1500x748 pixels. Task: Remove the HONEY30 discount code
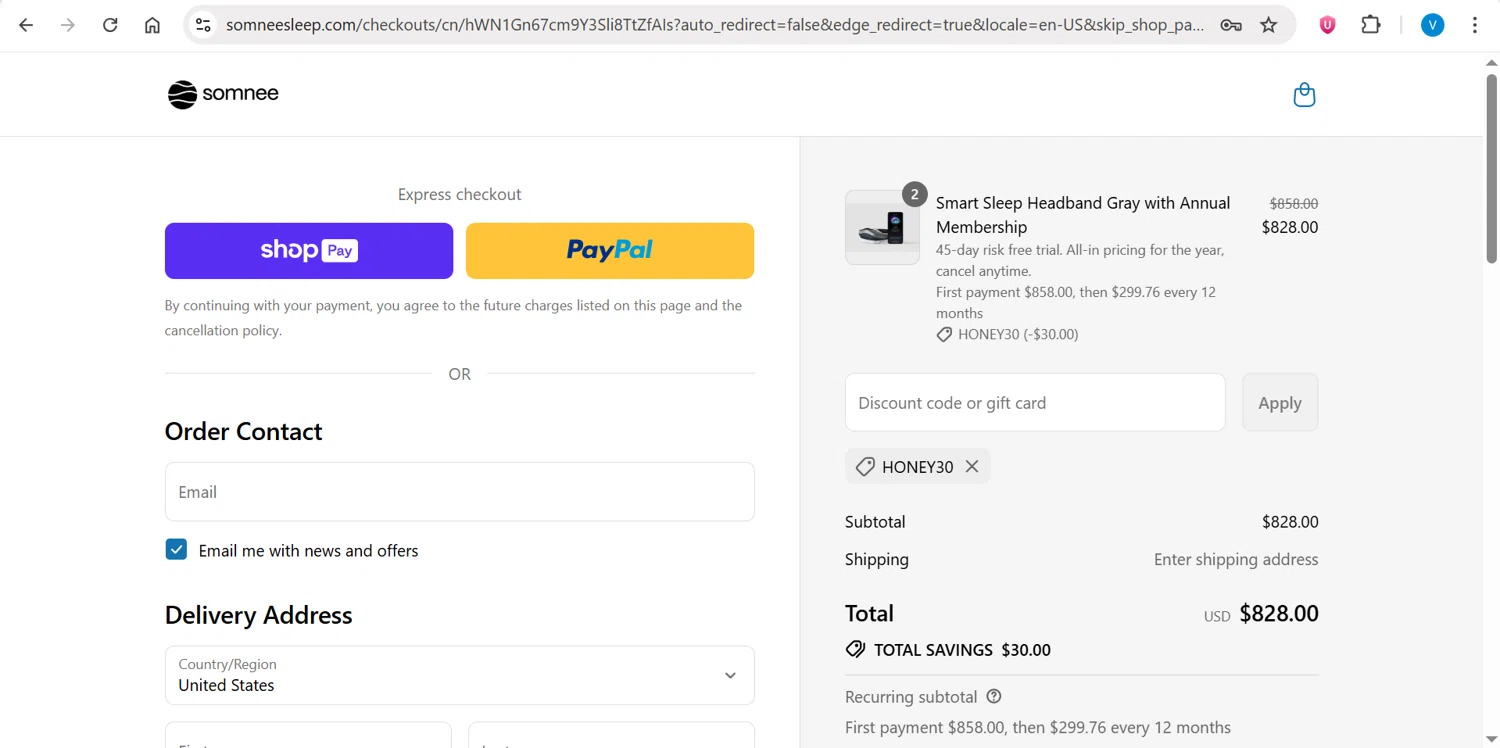tap(972, 466)
